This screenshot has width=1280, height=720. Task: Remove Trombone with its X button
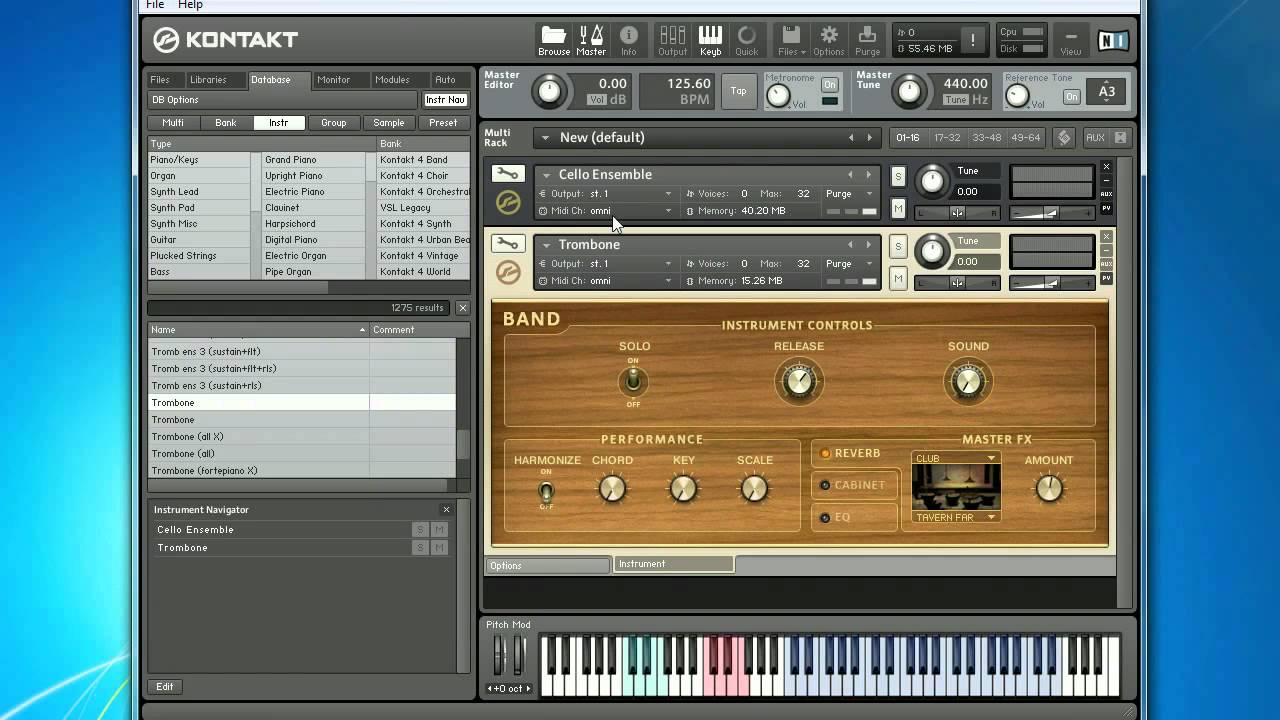pyautogui.click(x=1106, y=237)
